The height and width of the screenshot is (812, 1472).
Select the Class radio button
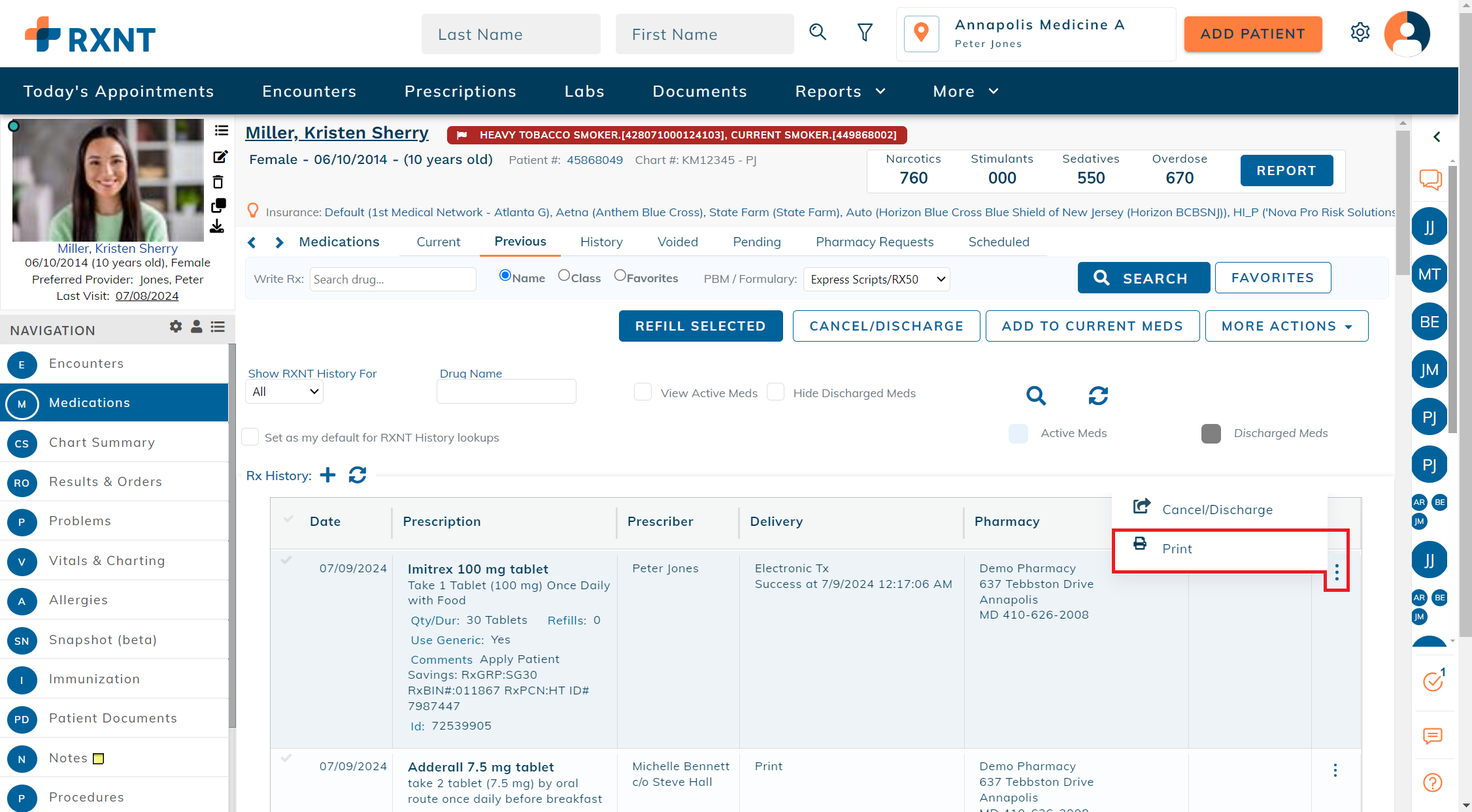(564, 276)
